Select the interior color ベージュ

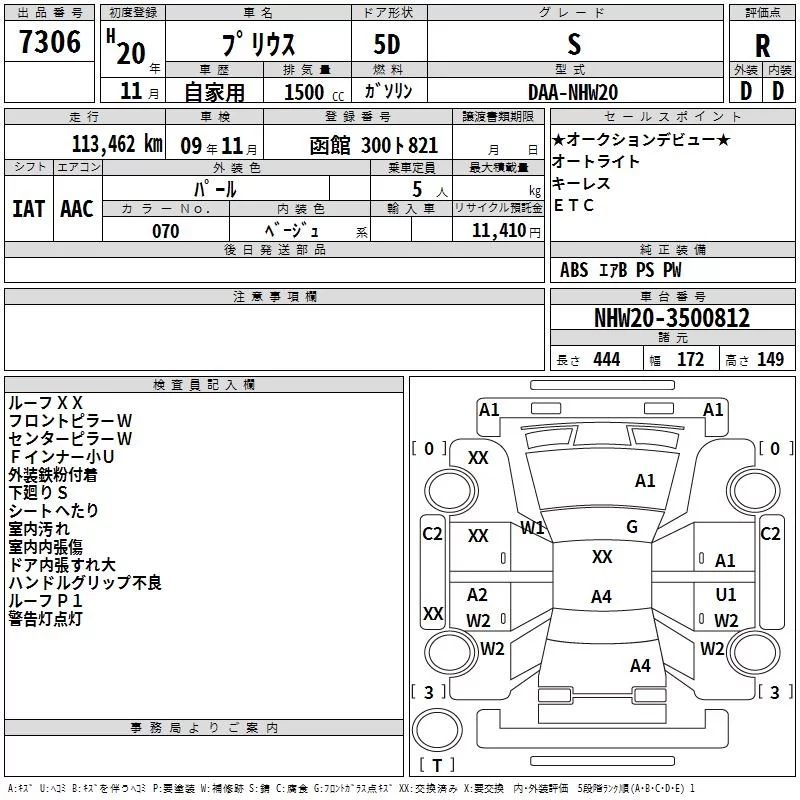[x=292, y=231]
